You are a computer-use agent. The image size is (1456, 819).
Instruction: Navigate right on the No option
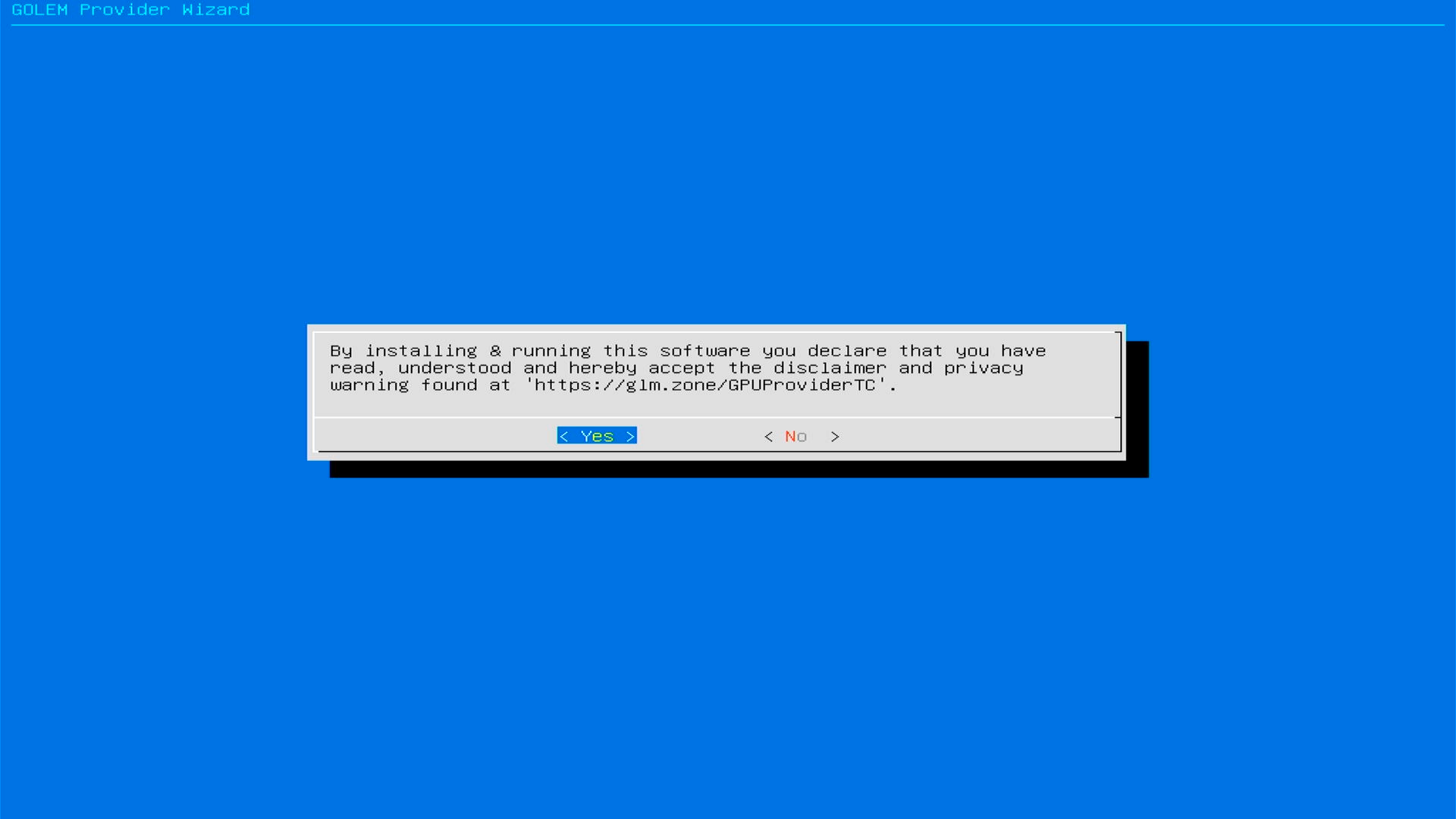click(835, 436)
